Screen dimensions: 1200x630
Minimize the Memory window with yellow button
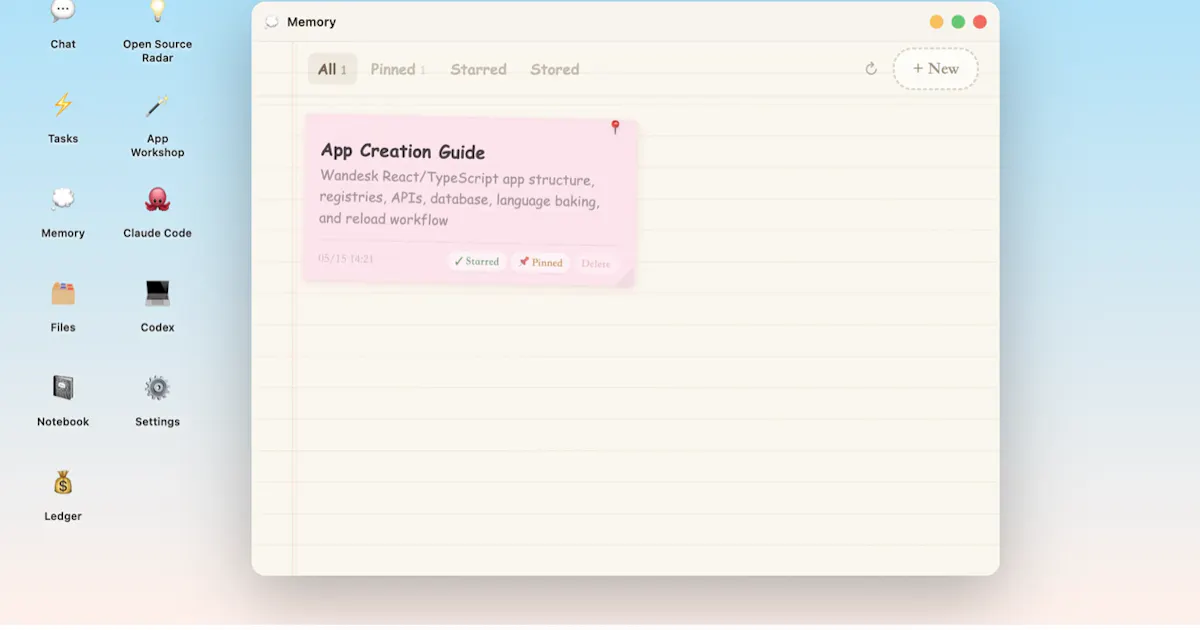pyautogui.click(x=936, y=22)
